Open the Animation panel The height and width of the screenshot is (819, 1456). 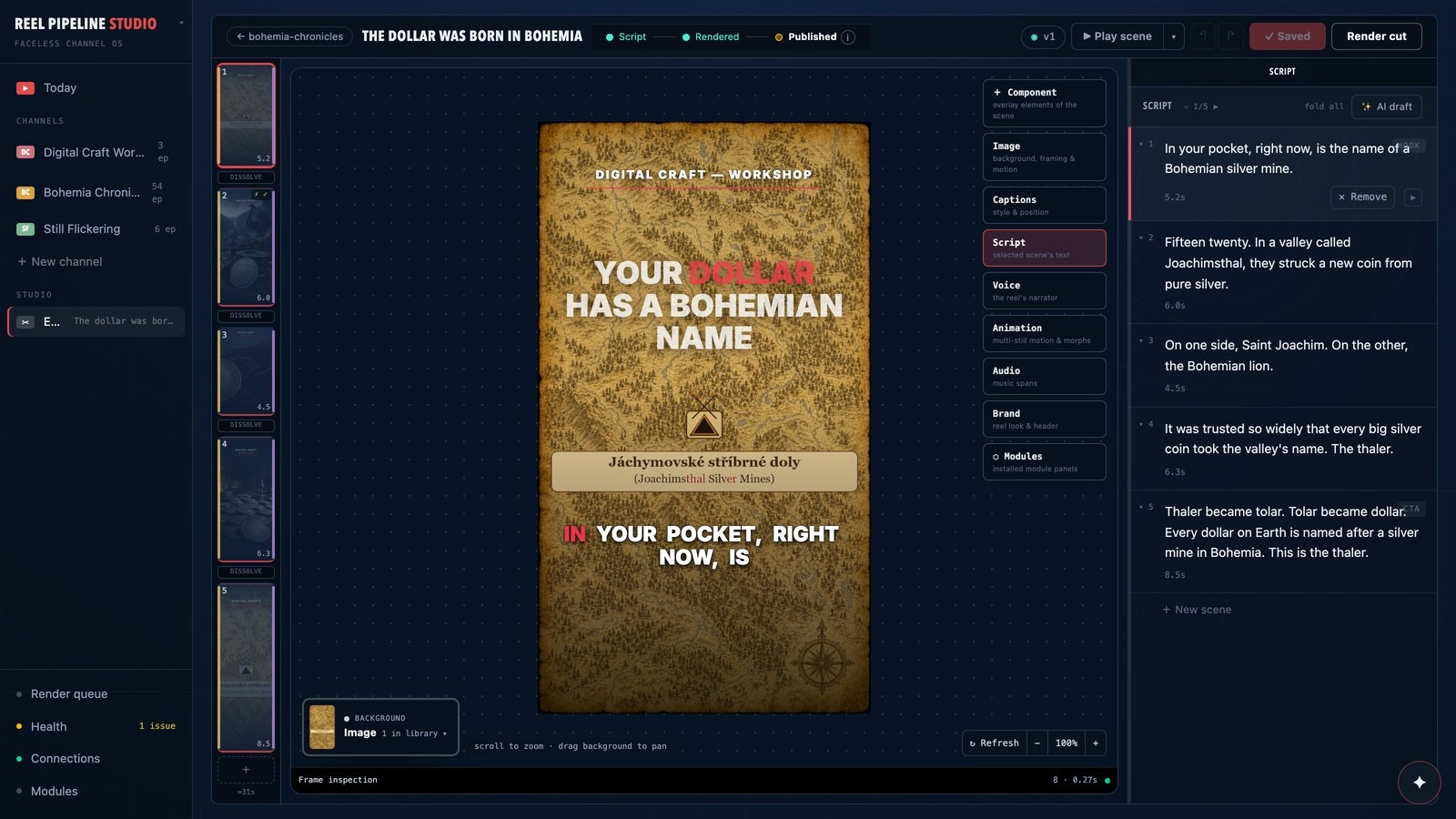(1044, 333)
